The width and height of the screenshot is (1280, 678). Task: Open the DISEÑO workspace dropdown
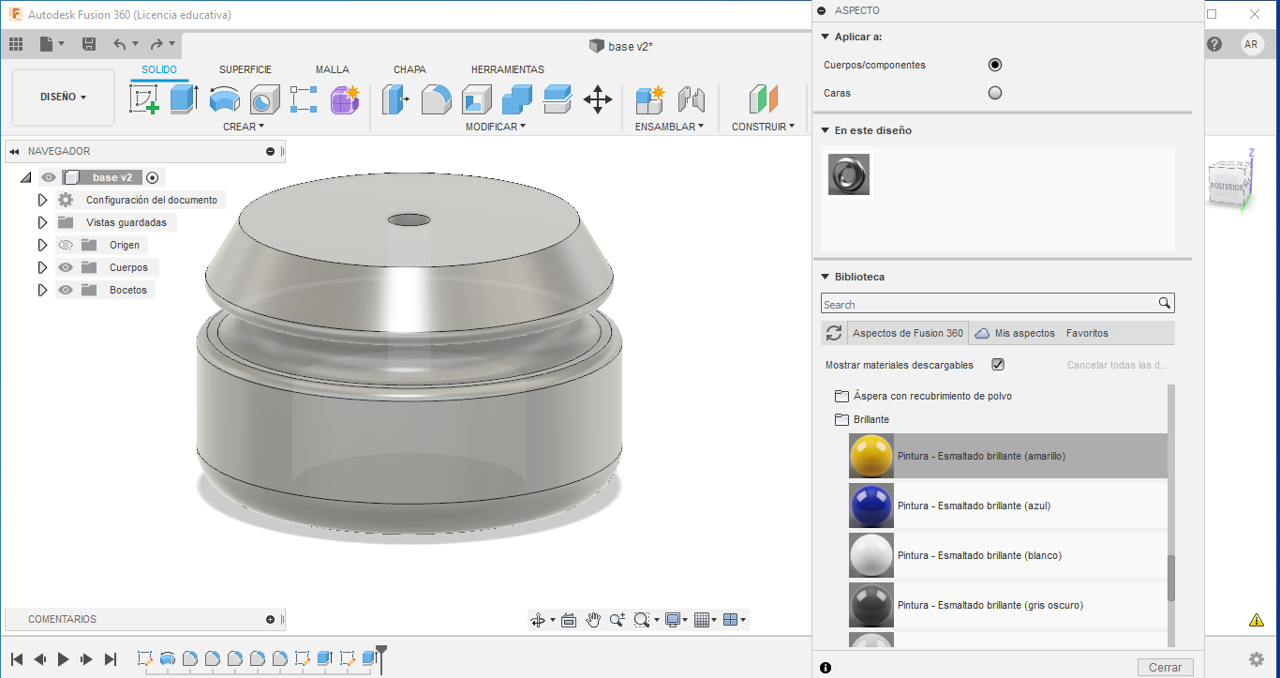tap(63, 97)
